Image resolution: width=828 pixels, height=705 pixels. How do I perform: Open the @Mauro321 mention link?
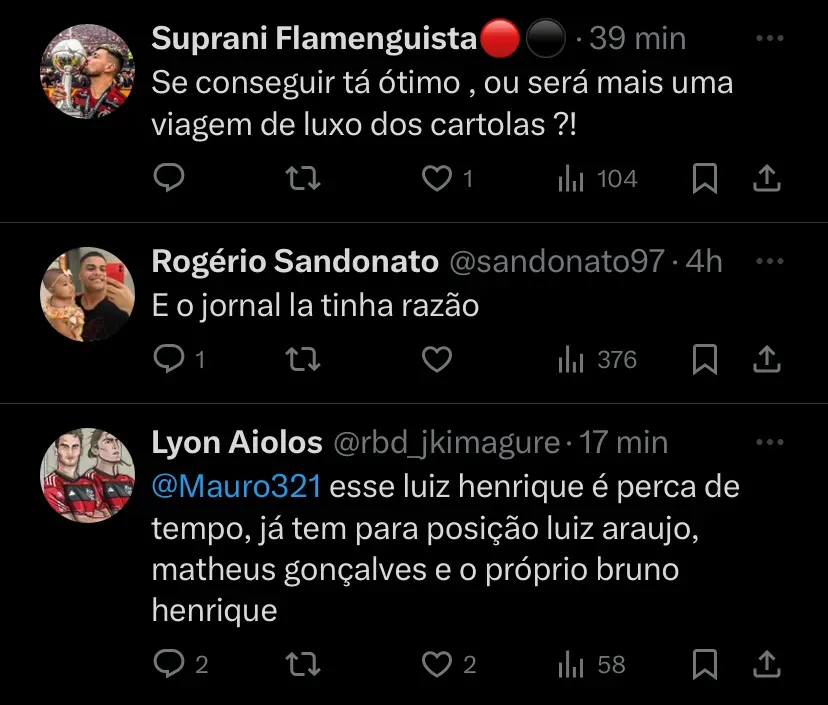click(236, 488)
